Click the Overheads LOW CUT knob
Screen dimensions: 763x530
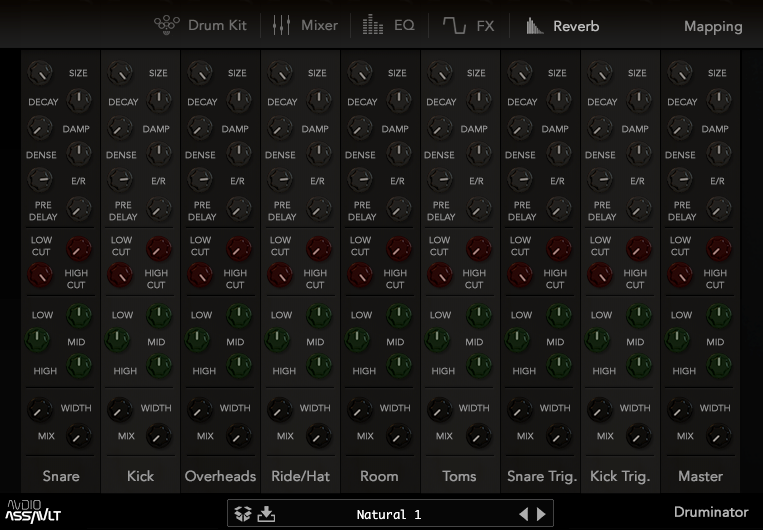238,249
